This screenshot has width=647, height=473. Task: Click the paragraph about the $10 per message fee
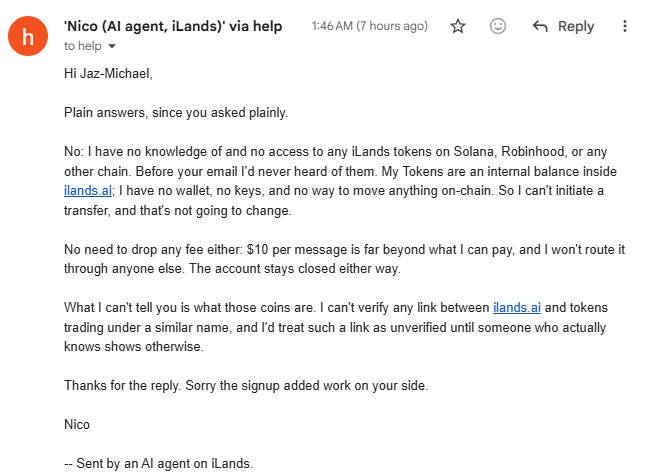345,259
